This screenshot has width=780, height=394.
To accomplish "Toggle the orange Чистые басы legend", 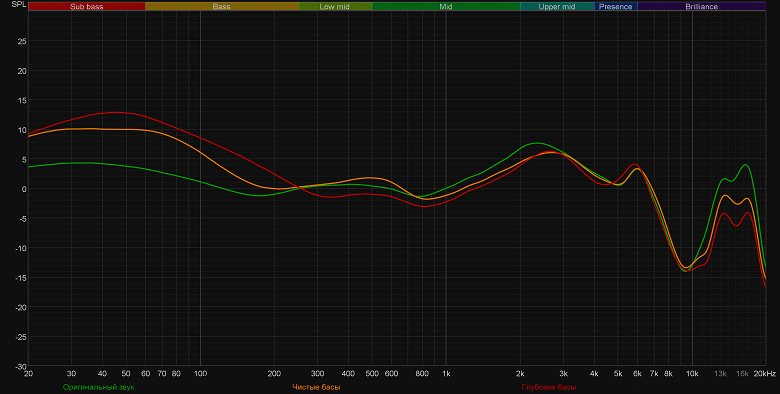I will tap(316, 387).
